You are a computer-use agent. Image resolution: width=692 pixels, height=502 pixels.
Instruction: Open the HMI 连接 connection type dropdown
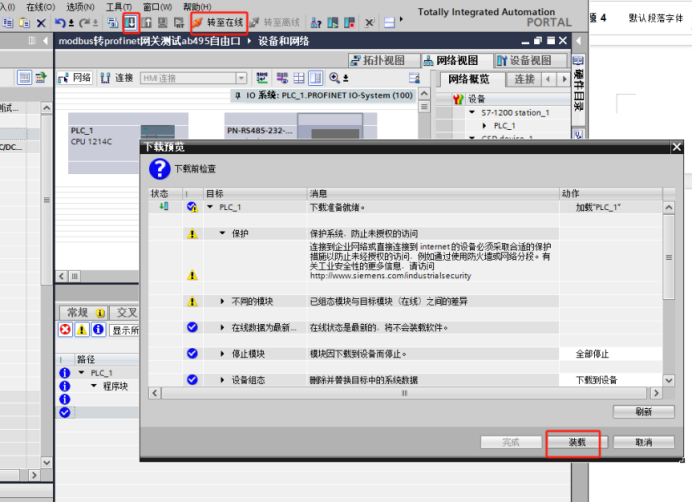pos(241,78)
